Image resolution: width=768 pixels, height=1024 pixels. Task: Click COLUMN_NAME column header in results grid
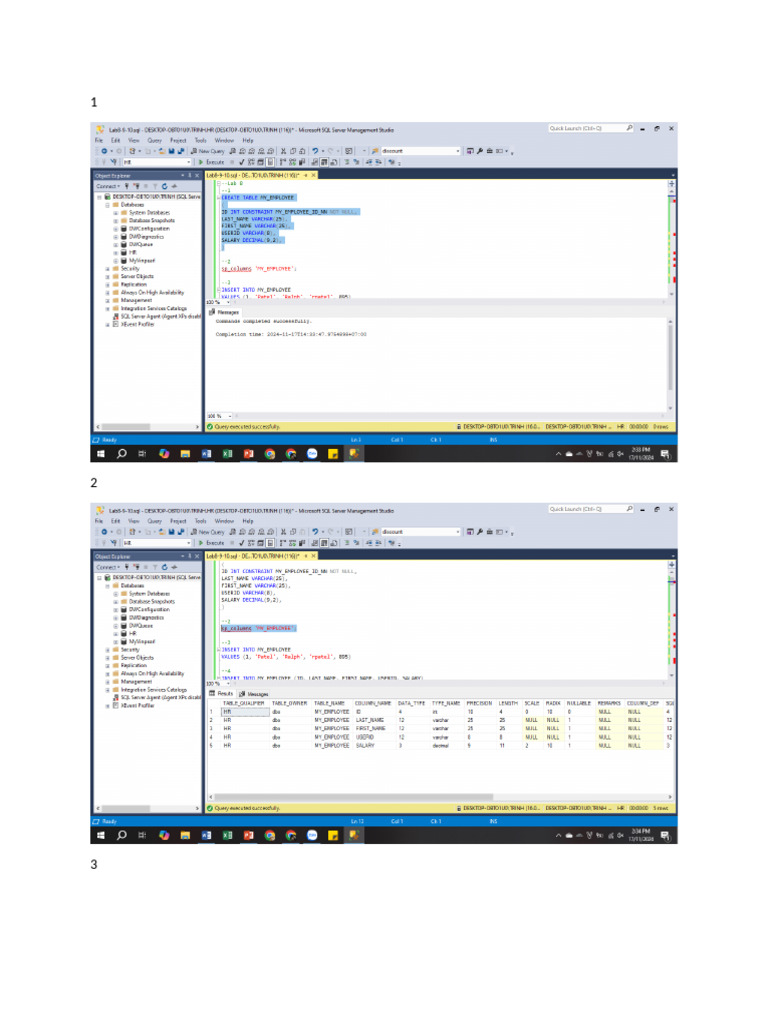click(373, 703)
